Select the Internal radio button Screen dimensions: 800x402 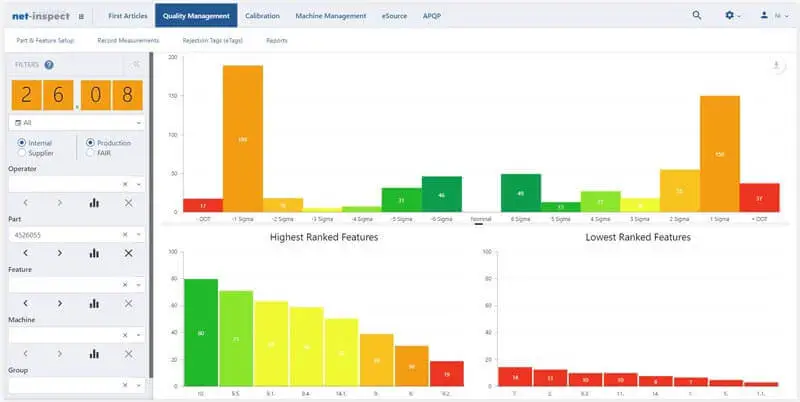pos(22,143)
